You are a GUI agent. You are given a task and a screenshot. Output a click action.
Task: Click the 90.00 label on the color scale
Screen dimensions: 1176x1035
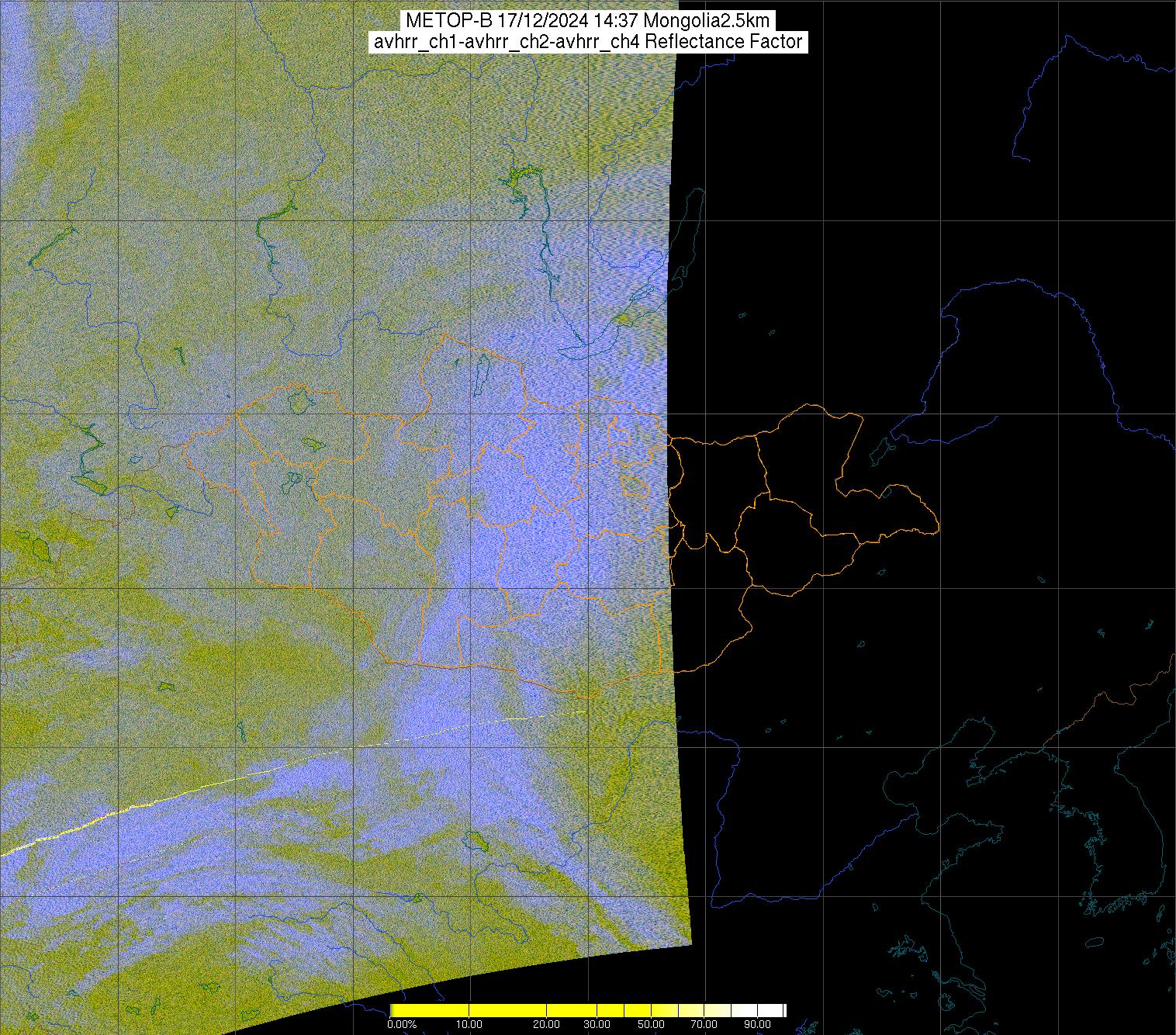click(x=758, y=1025)
